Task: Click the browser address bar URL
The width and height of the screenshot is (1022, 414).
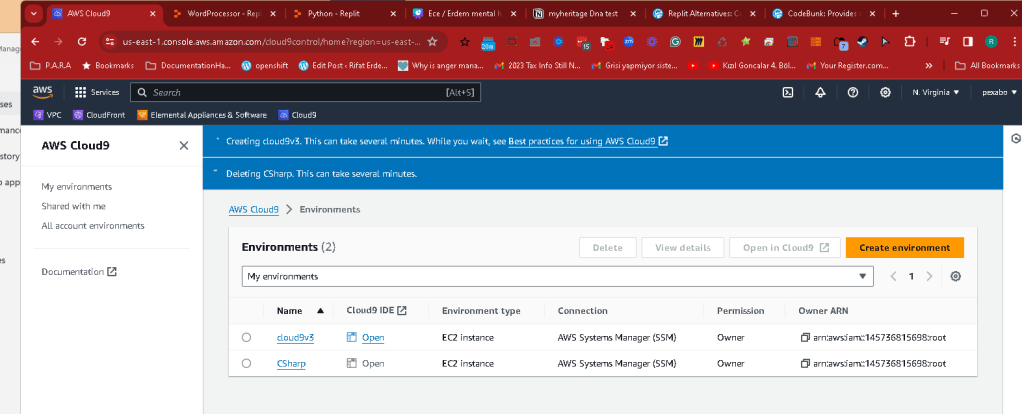Action: [271, 41]
